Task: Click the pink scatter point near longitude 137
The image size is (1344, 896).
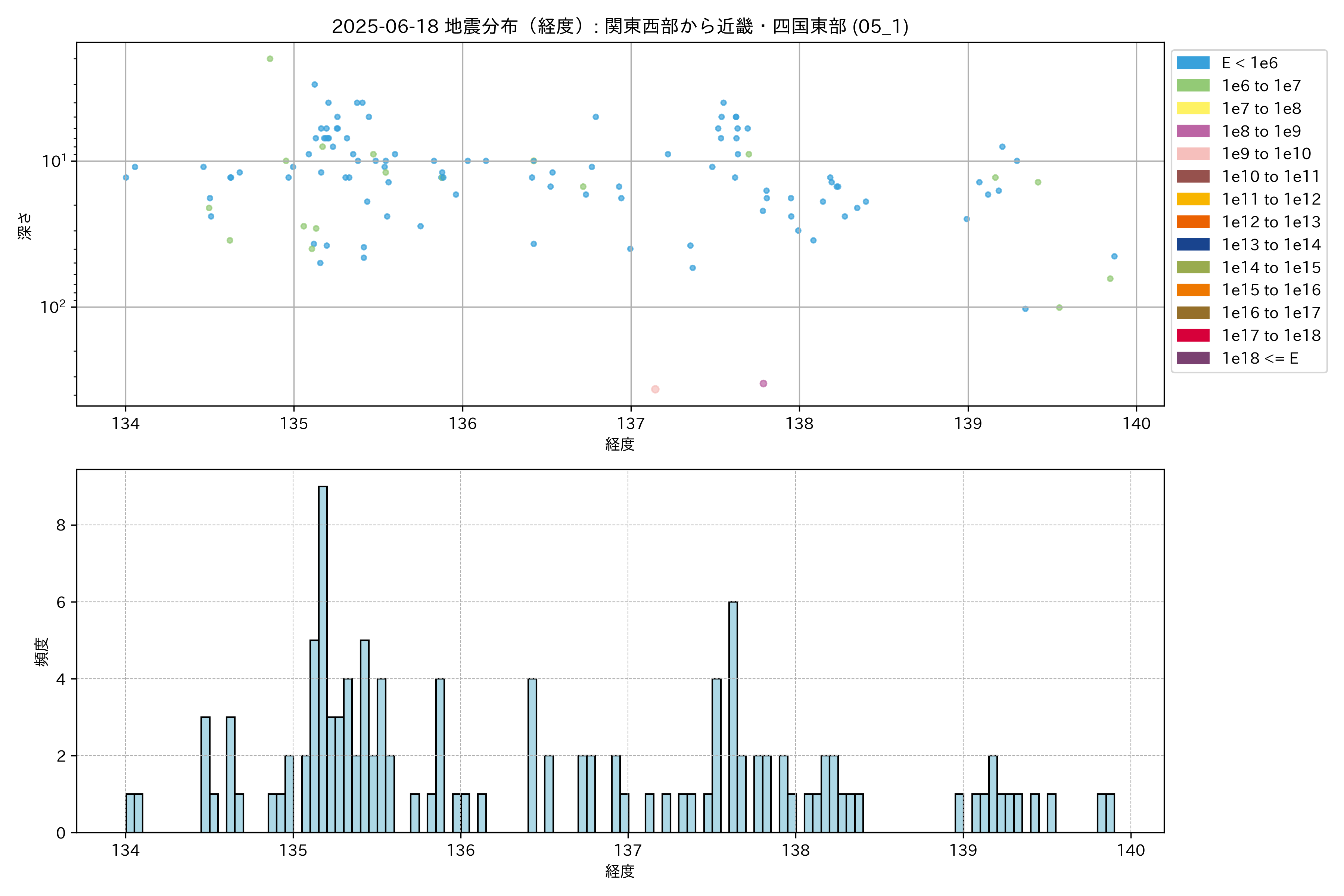Action: (655, 389)
